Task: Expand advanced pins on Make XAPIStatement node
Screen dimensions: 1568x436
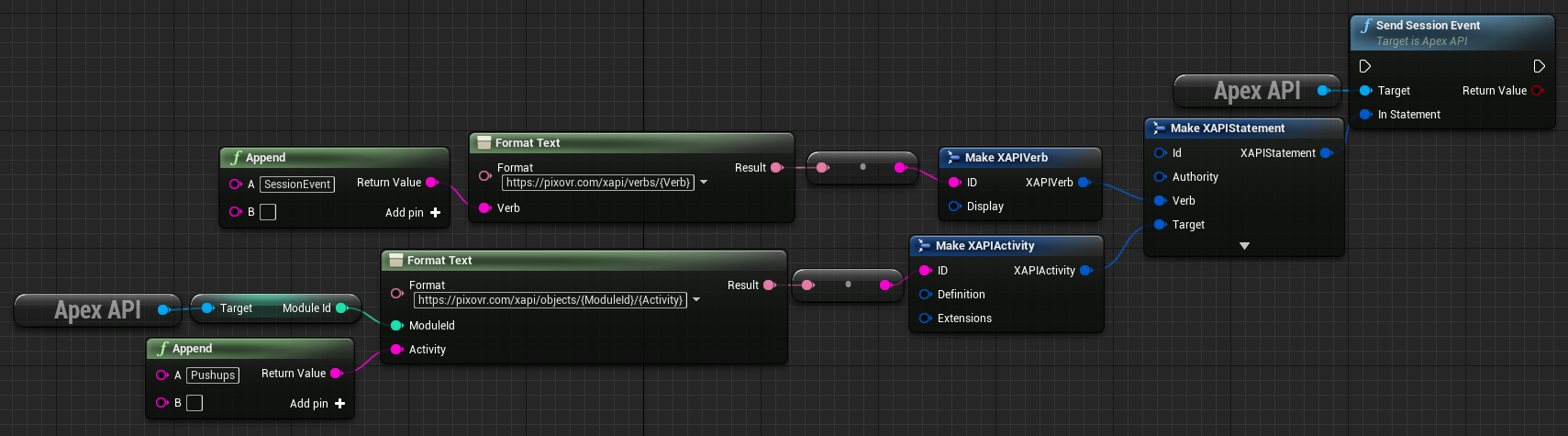Action: [1244, 246]
